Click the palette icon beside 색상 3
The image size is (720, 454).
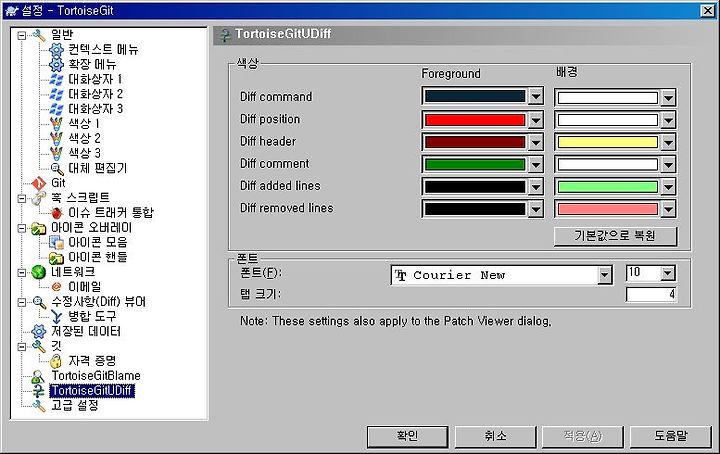[x=56, y=153]
